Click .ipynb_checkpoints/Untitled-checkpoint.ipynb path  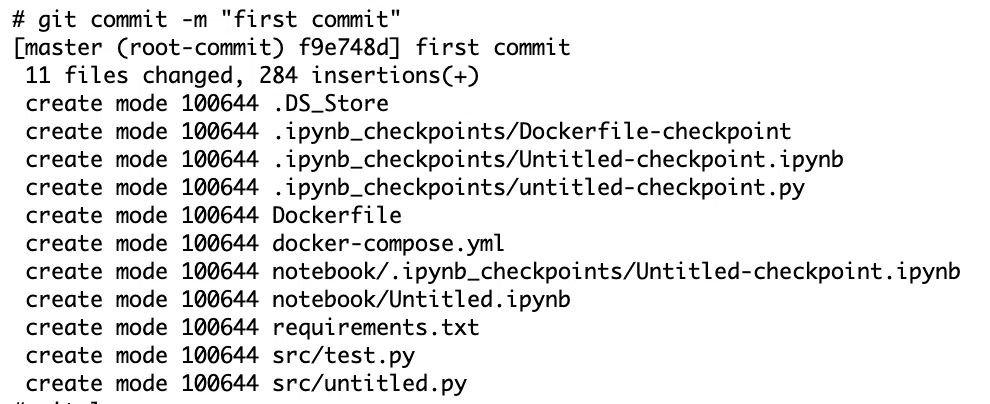click(558, 159)
